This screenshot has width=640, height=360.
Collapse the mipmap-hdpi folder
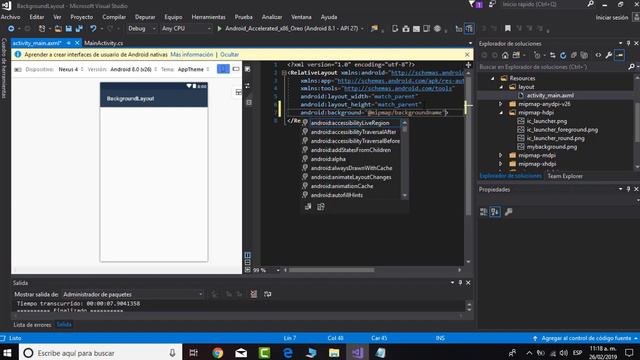pyautogui.click(x=501, y=113)
